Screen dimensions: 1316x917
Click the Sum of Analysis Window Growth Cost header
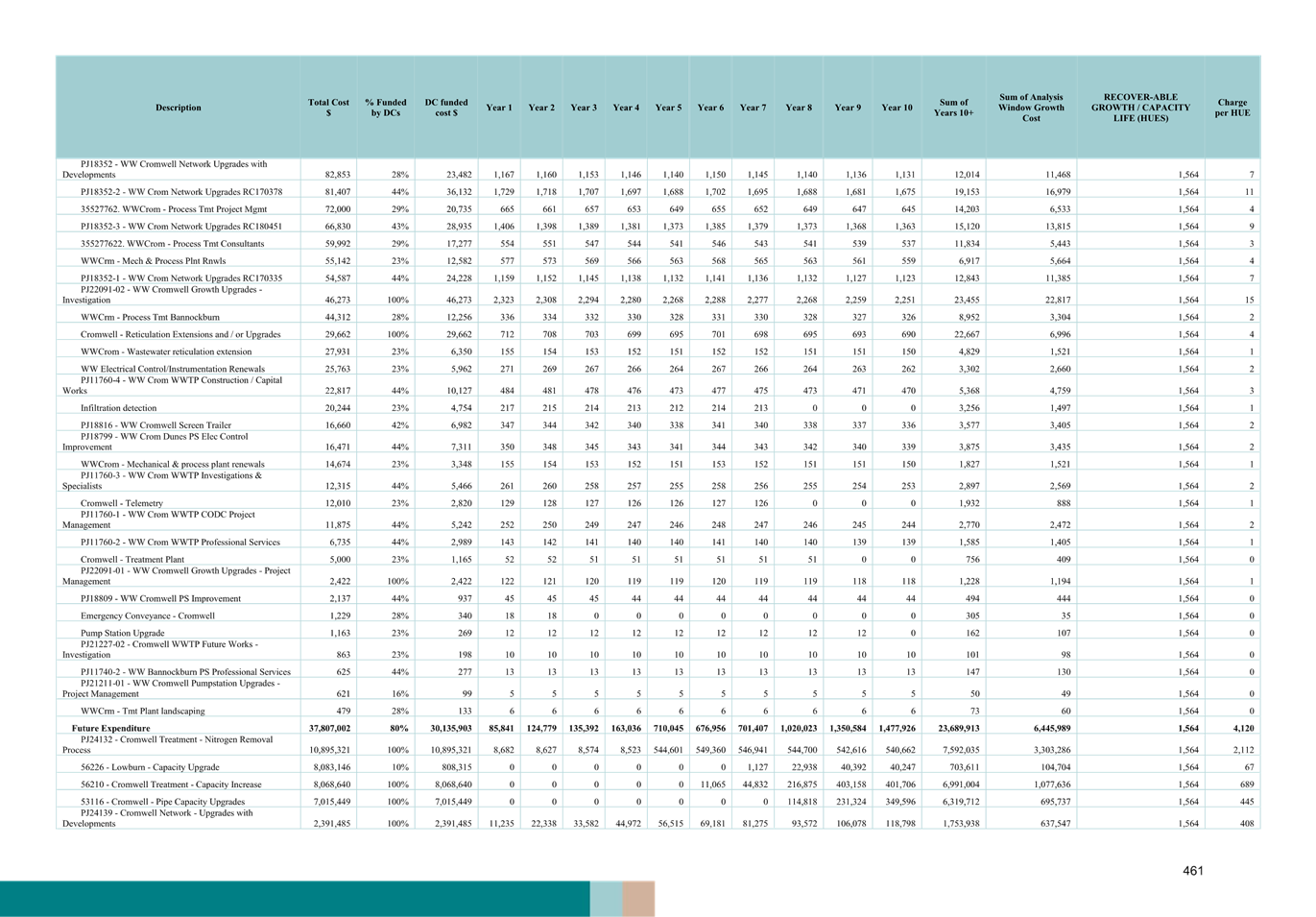[1031, 108]
